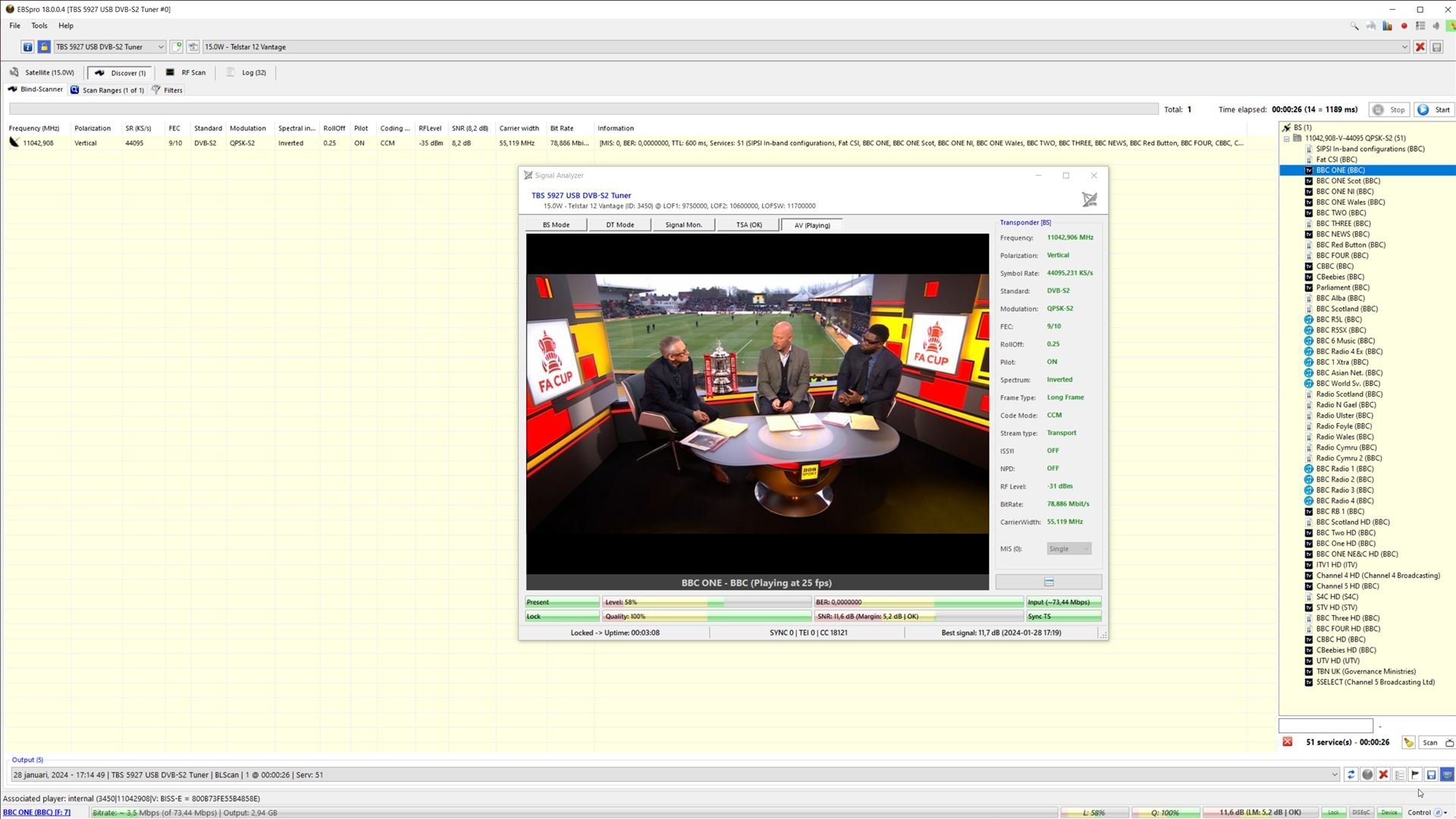1456x819 pixels.
Task: Select the 11042,908 frequency row in results
Action: [x=625, y=143]
